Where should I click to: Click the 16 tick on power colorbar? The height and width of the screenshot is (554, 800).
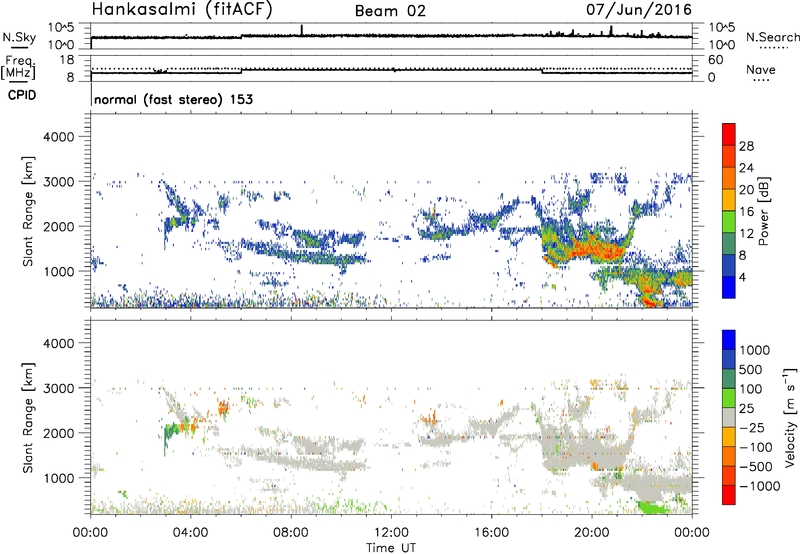pyautogui.click(x=746, y=212)
